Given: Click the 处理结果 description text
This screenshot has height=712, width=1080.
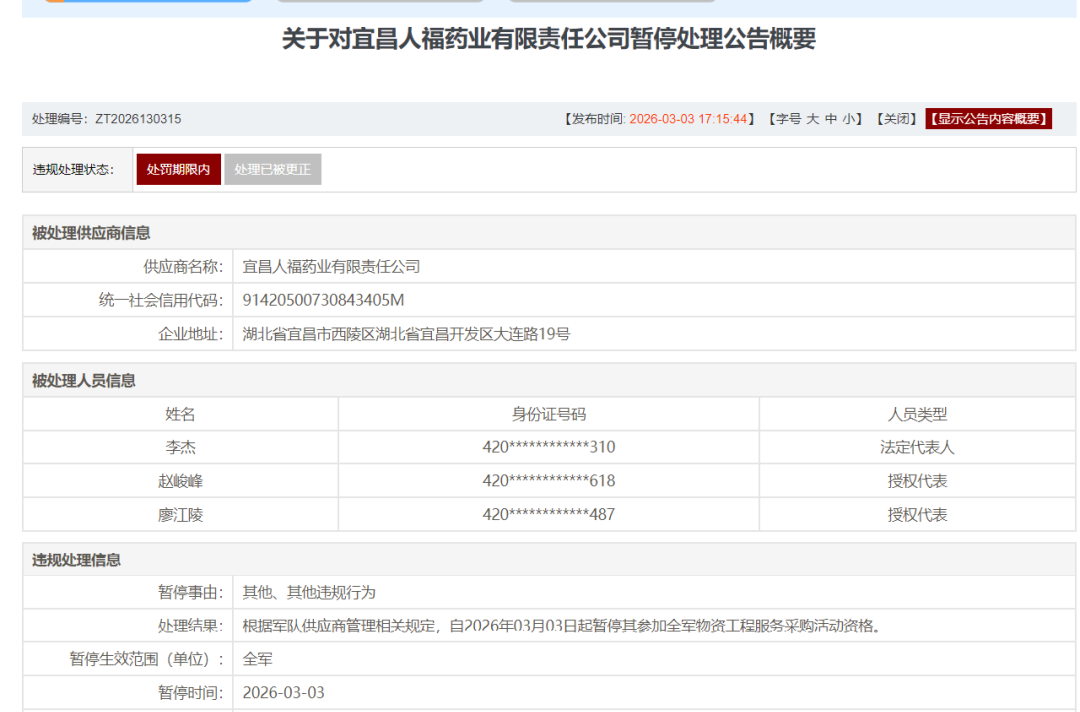Looking at the screenshot, I should click(562, 626).
